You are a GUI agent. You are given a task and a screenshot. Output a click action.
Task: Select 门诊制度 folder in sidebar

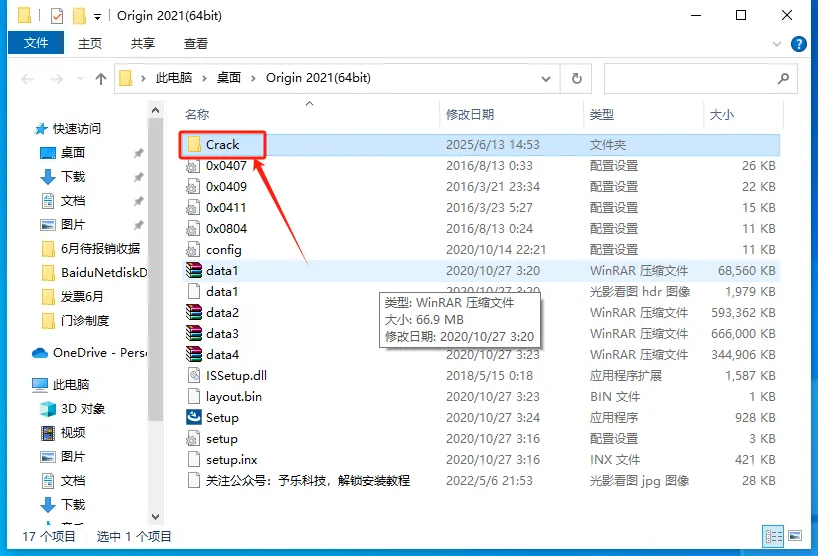point(75,321)
